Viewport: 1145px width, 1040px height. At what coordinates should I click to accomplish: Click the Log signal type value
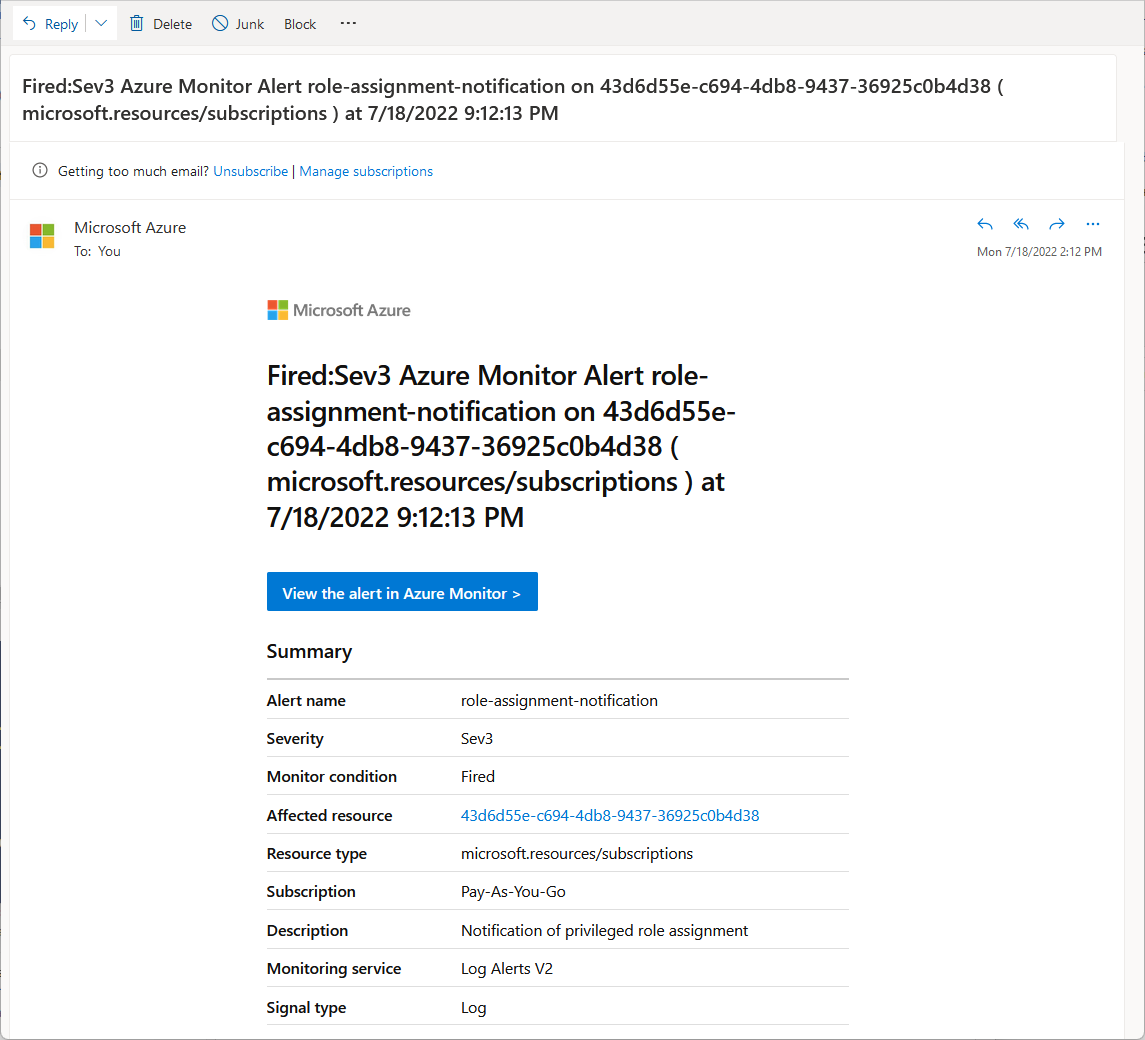[473, 1008]
